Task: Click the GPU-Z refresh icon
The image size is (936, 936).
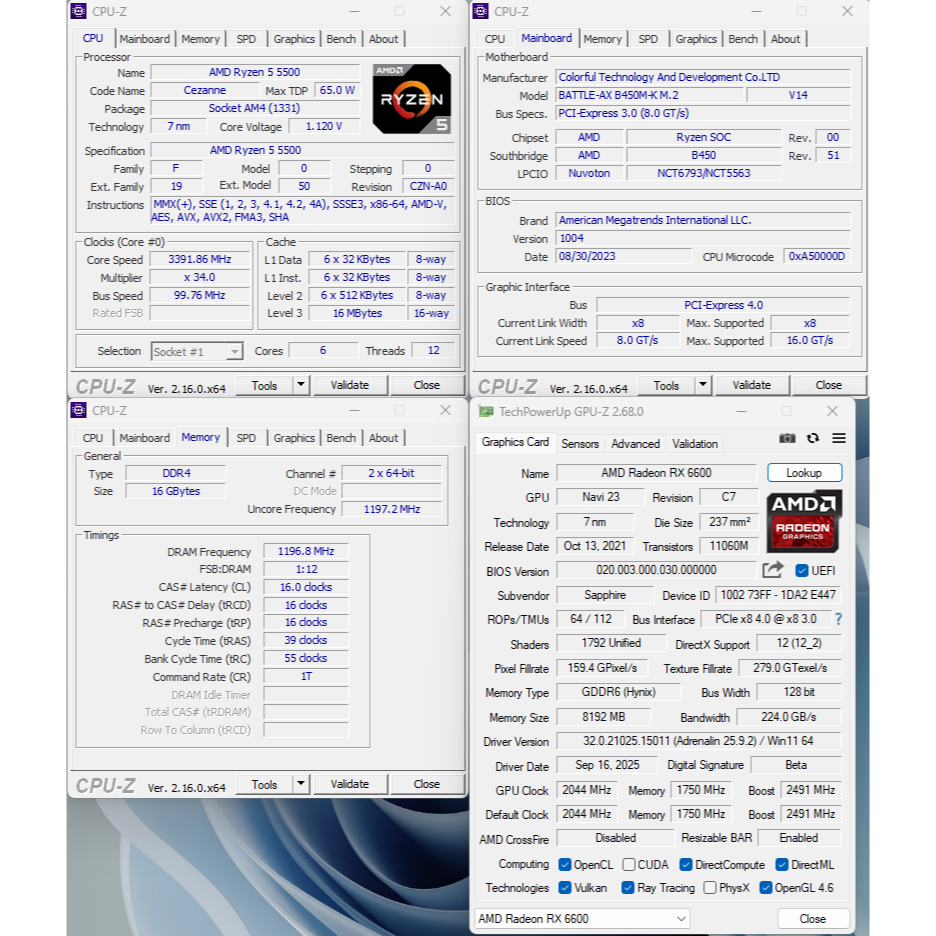Action: [813, 439]
